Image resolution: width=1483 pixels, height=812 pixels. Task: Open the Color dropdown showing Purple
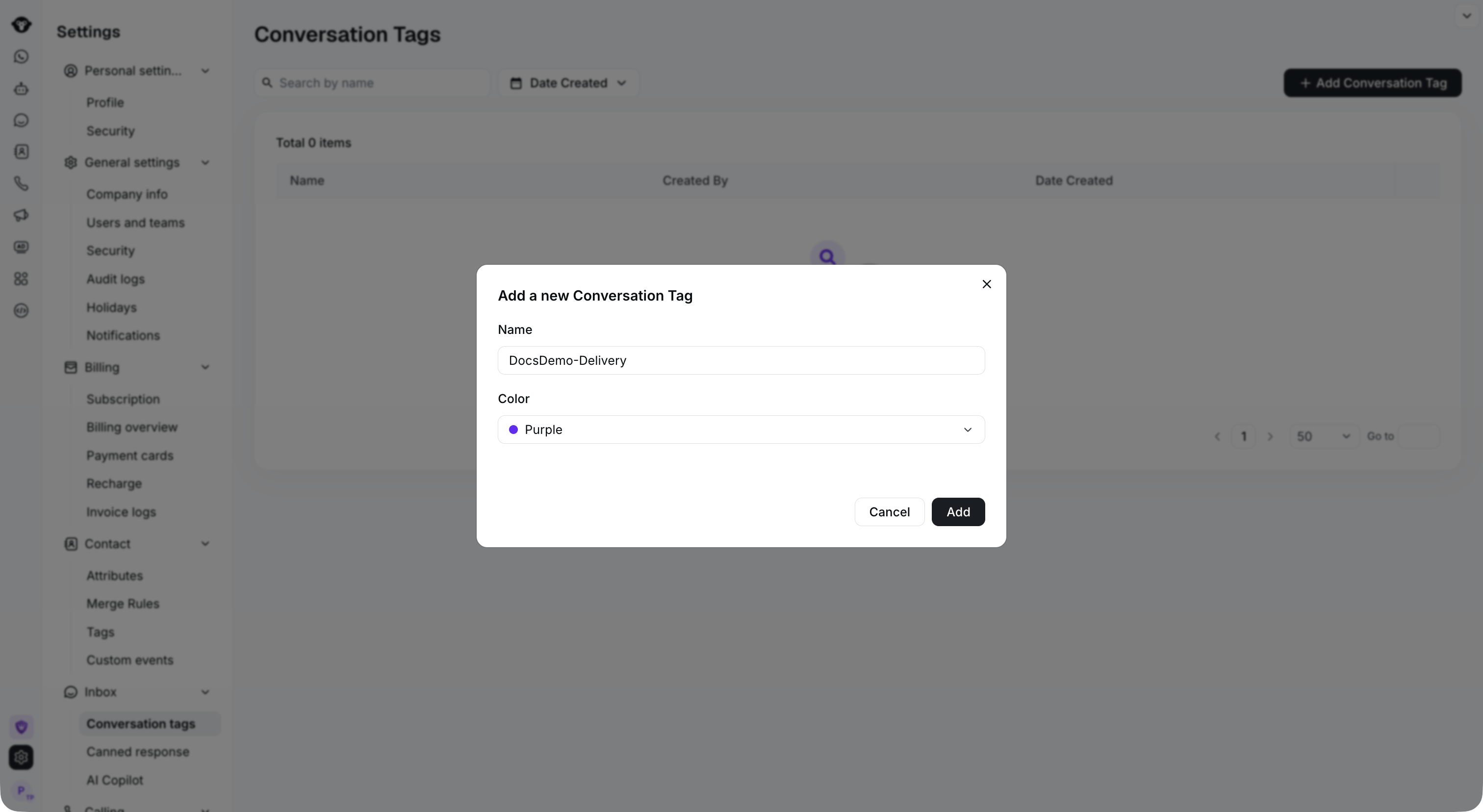741,430
